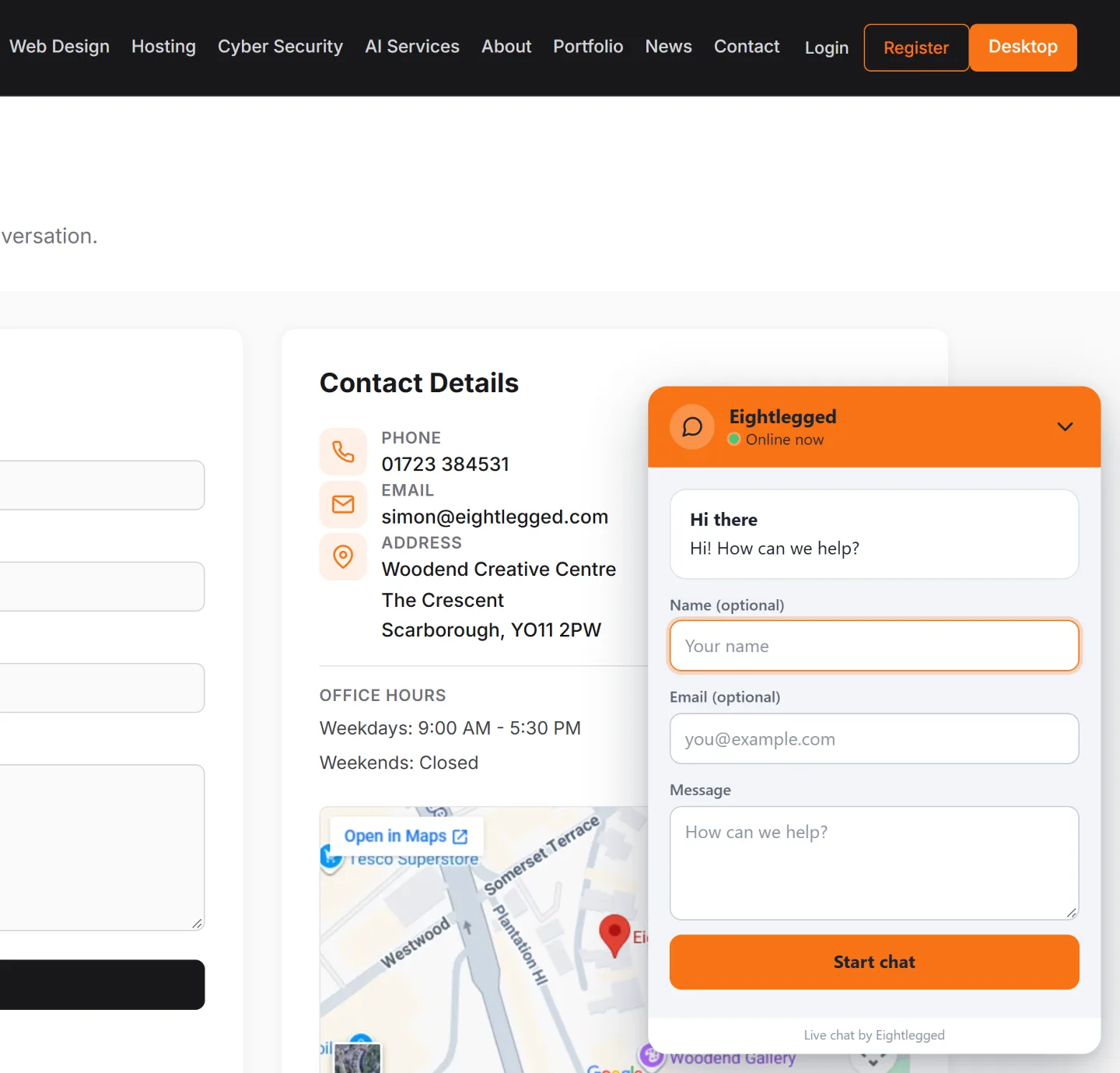Click phone number 01723 384531
Viewport: 1120px width, 1073px height.
click(x=445, y=465)
